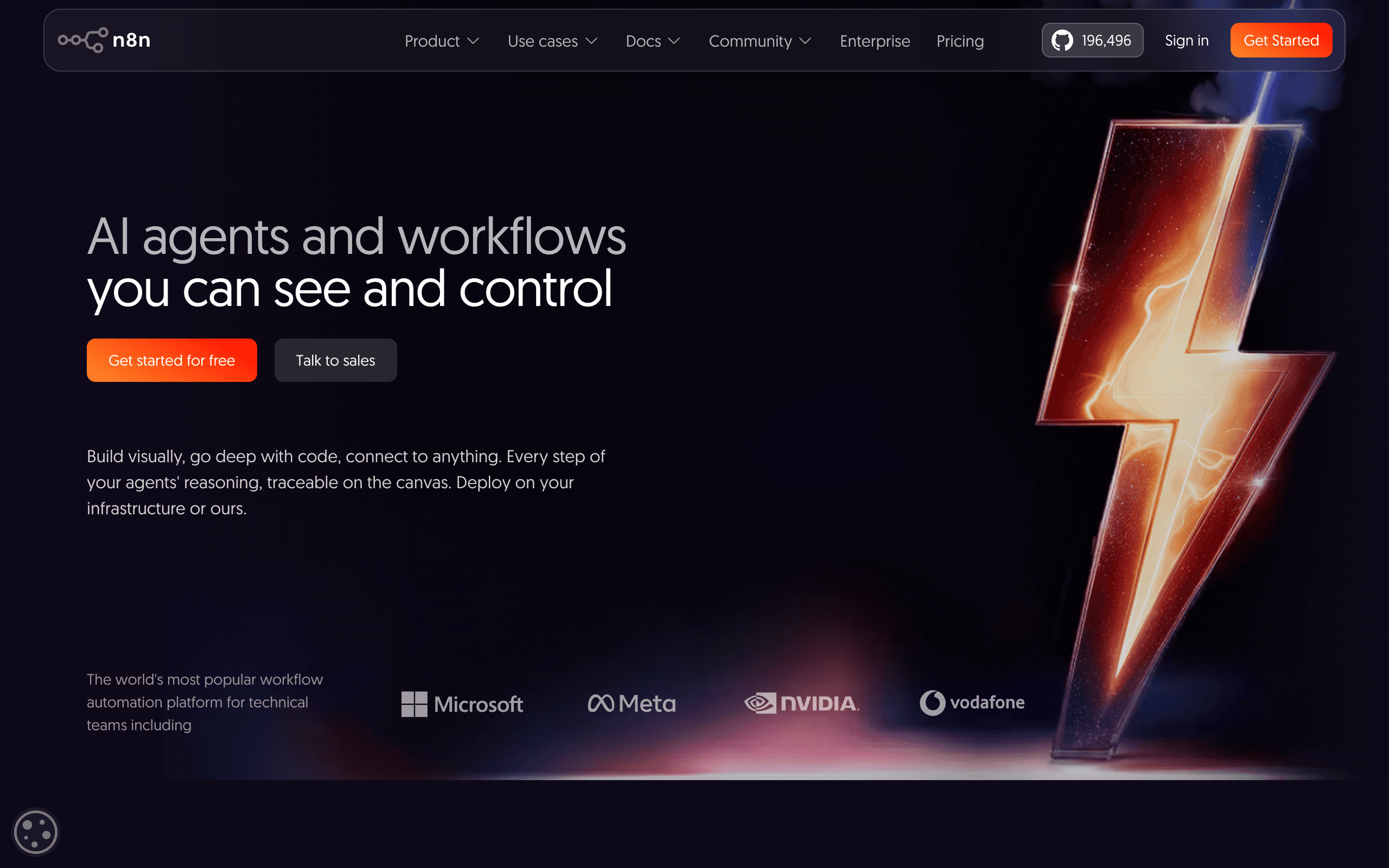Go to the Enterprise page
The height and width of the screenshot is (868, 1389).
pos(875,41)
